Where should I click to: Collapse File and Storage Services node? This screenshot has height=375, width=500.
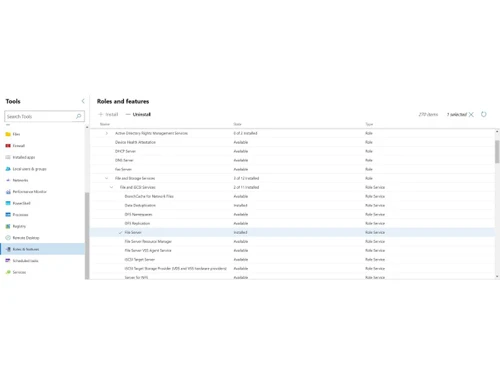coord(107,178)
